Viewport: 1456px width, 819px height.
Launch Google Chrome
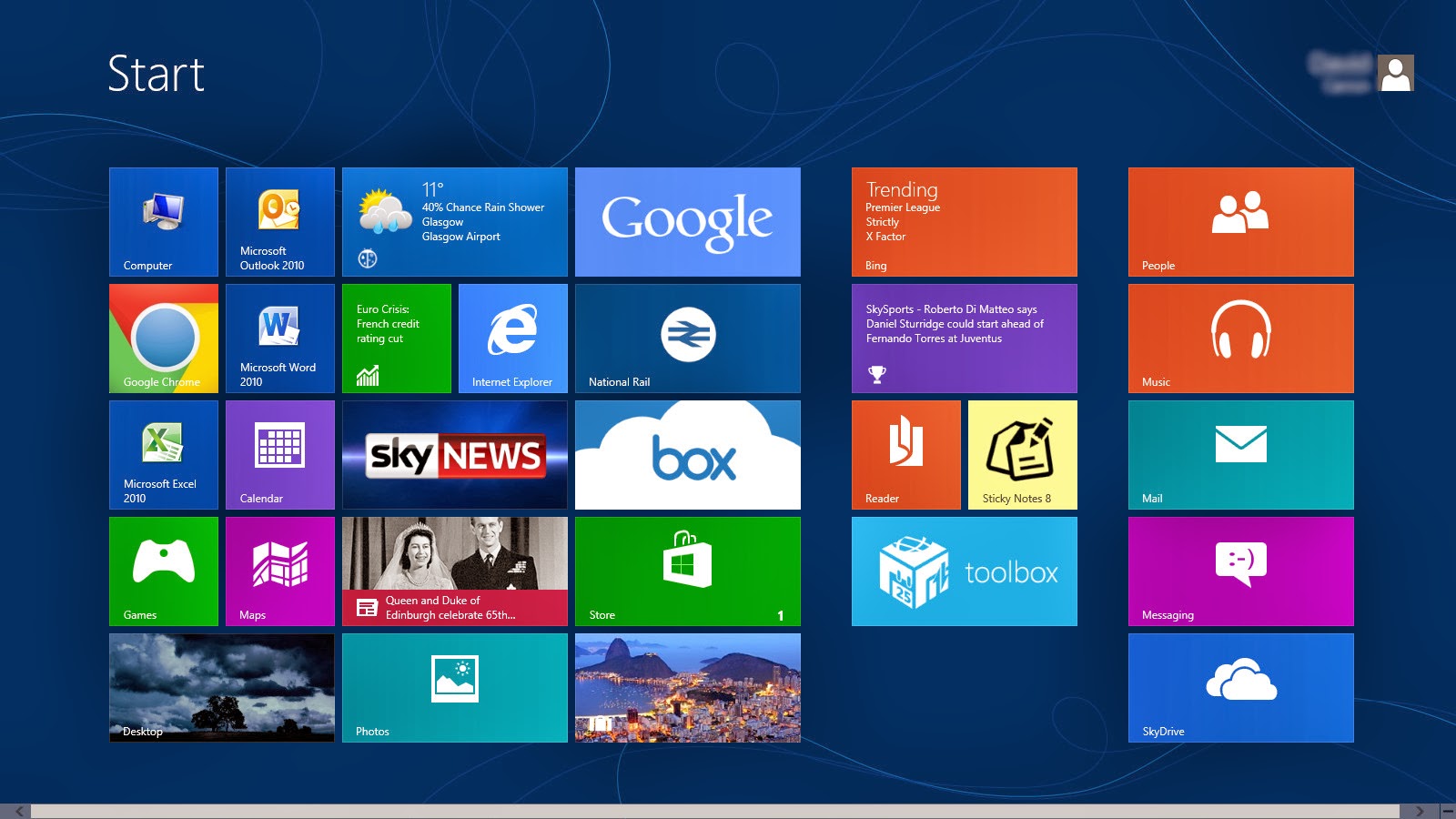[163, 338]
